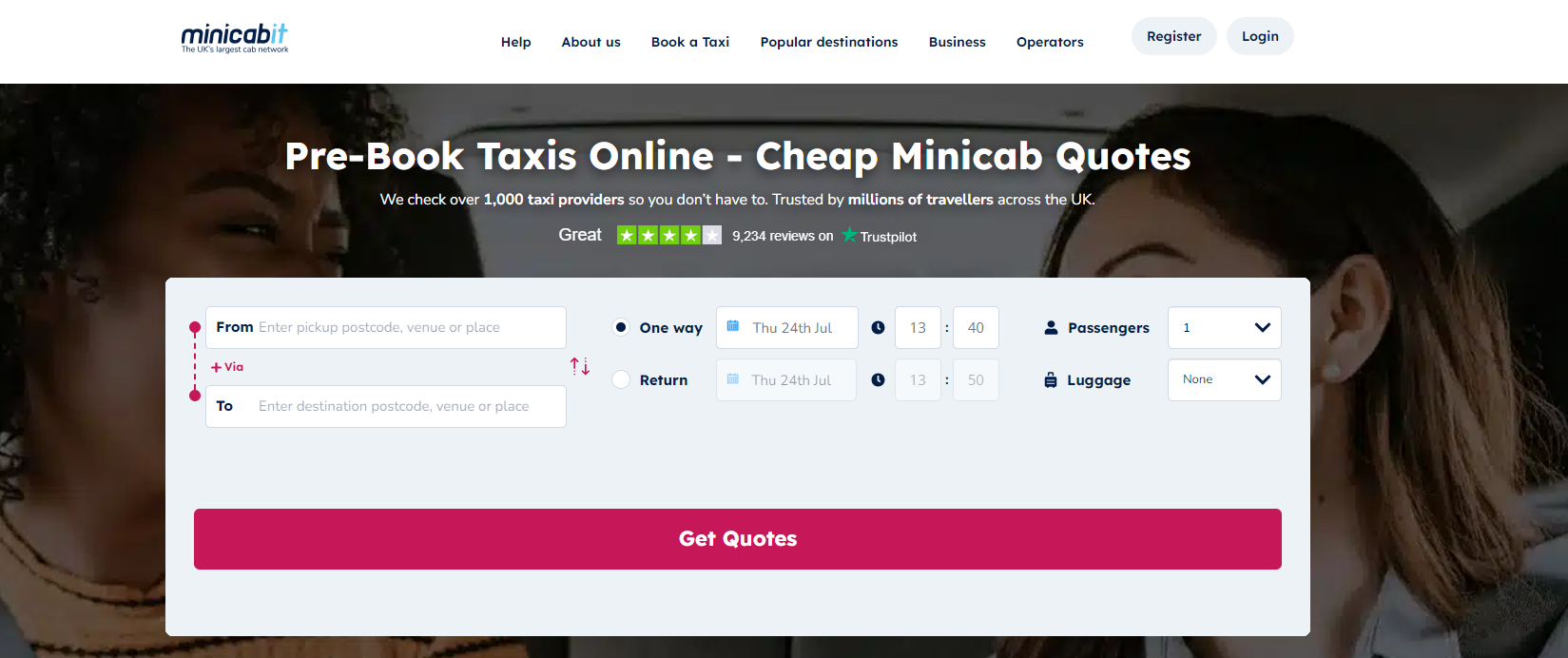Image resolution: width=1568 pixels, height=658 pixels.
Task: Open the Operators menu item
Action: click(1050, 42)
